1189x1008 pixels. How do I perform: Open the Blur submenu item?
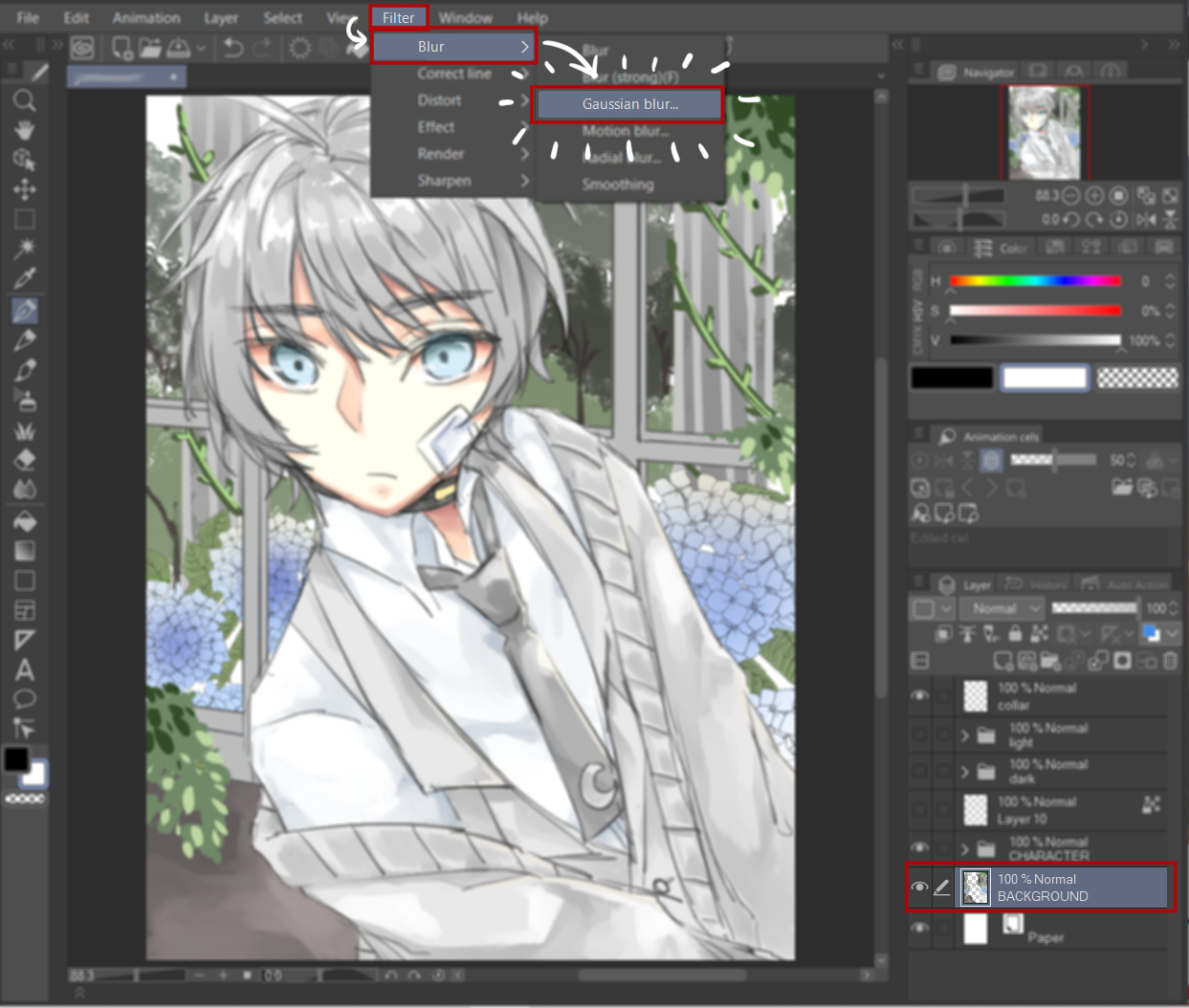click(x=452, y=46)
